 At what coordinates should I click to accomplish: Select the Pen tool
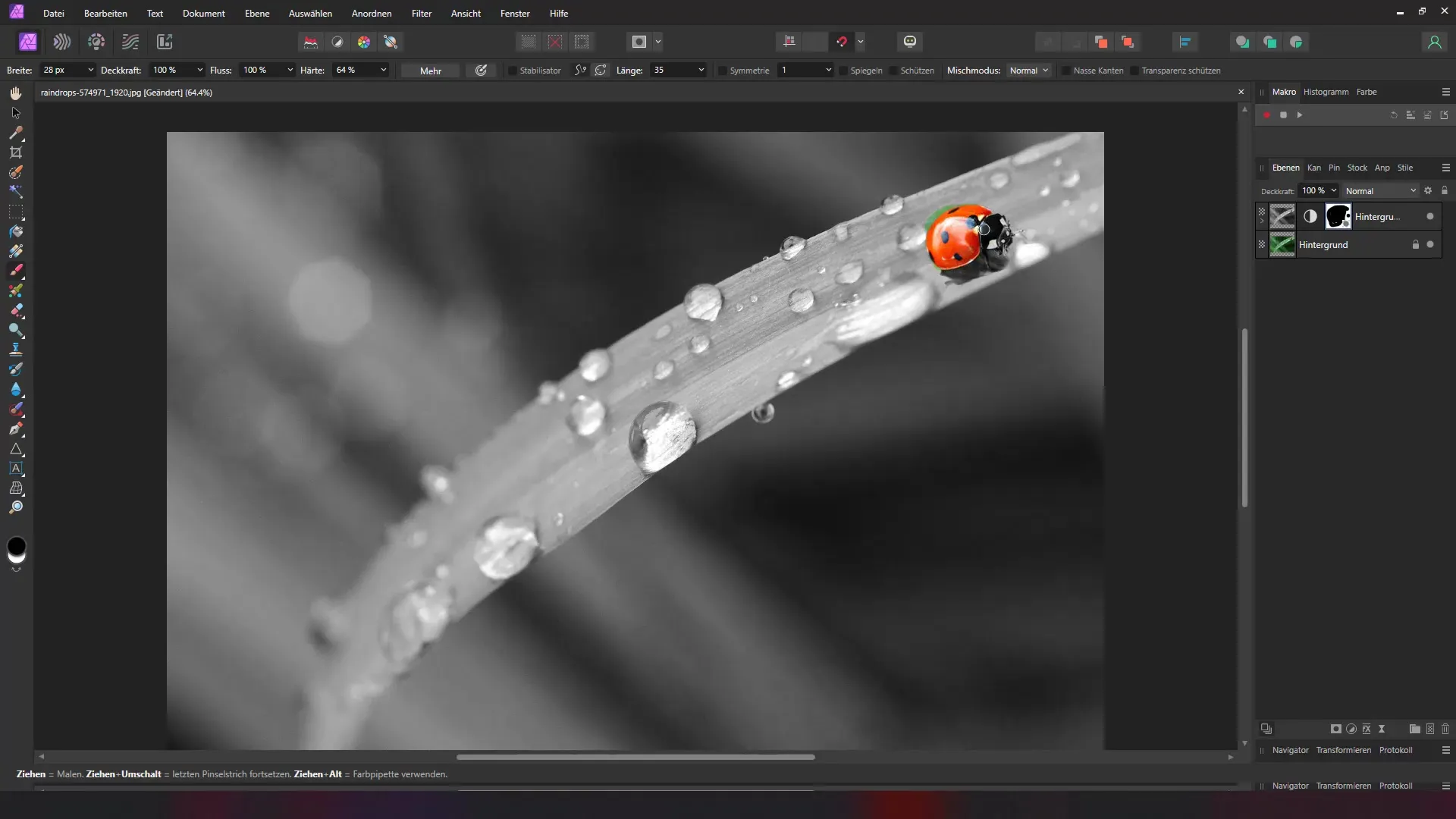[x=16, y=428]
